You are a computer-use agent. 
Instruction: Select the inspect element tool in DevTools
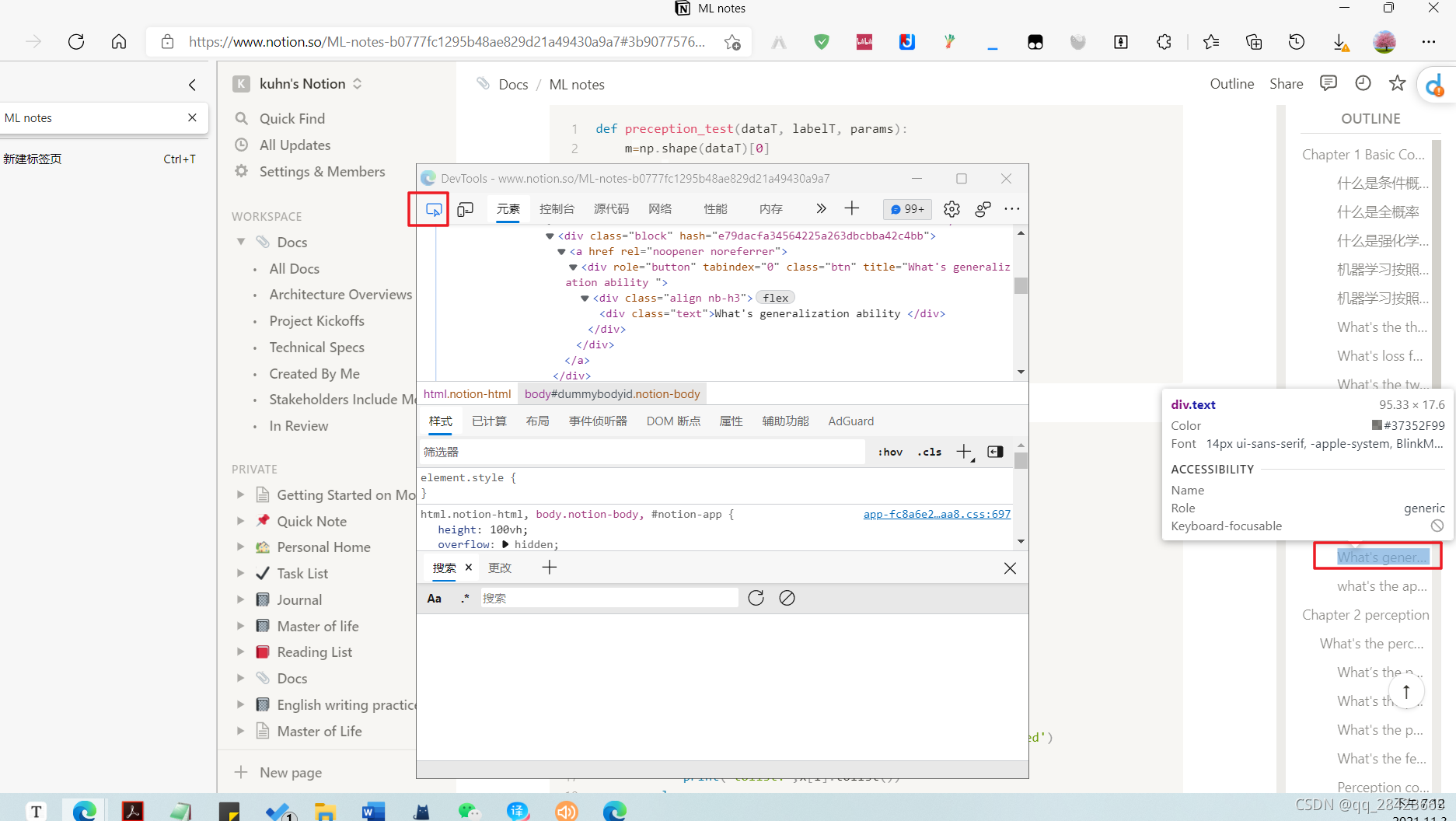(x=434, y=209)
